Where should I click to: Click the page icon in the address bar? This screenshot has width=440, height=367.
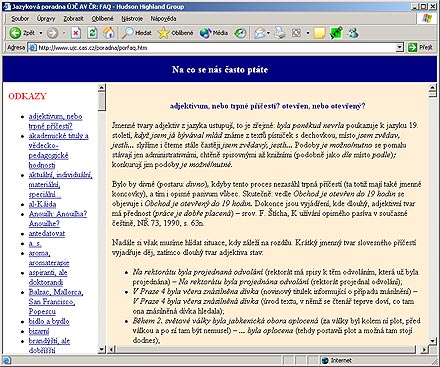pos(32,48)
